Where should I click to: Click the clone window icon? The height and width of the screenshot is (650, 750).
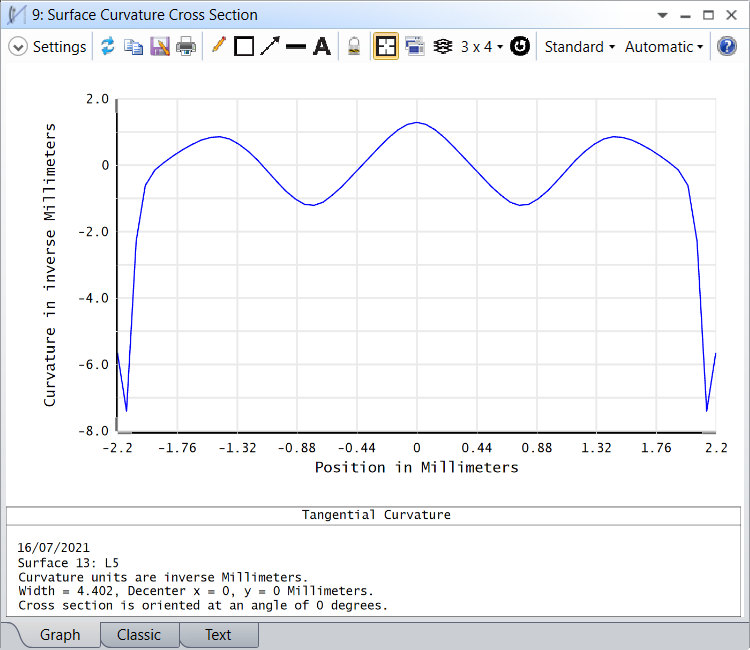(415, 46)
